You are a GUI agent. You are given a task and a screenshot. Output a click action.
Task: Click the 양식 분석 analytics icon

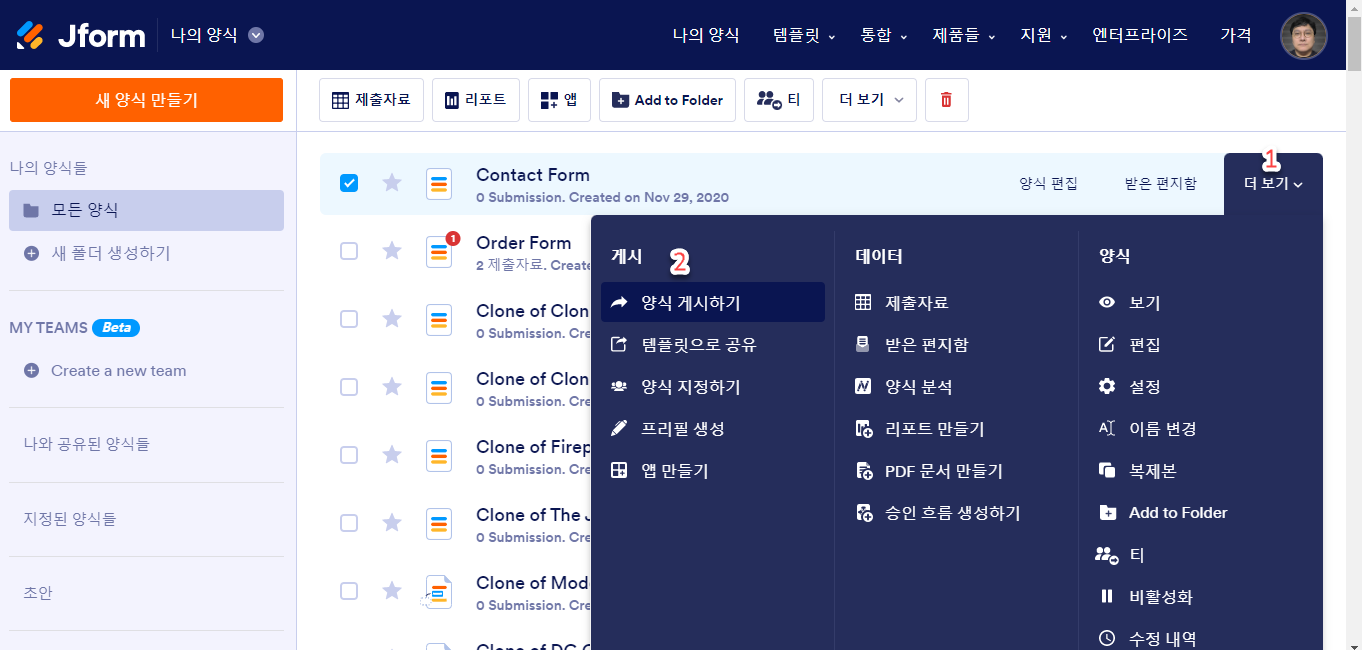(863, 386)
